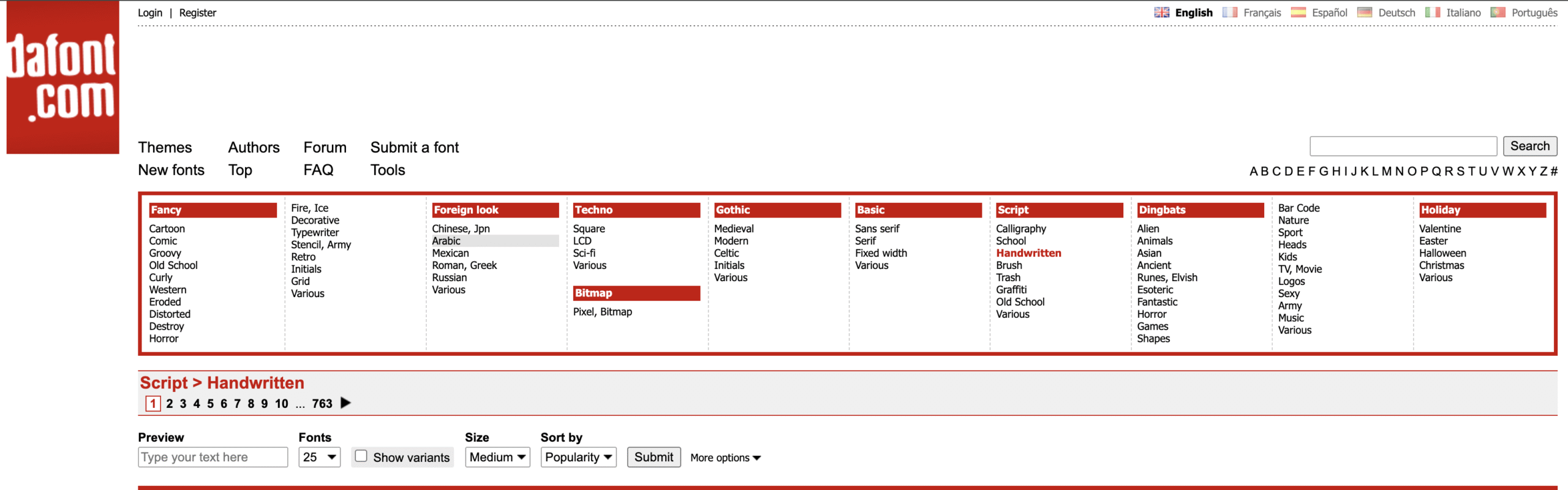Open Foreign look category header
Screen dimensions: 1568x490
[496, 210]
